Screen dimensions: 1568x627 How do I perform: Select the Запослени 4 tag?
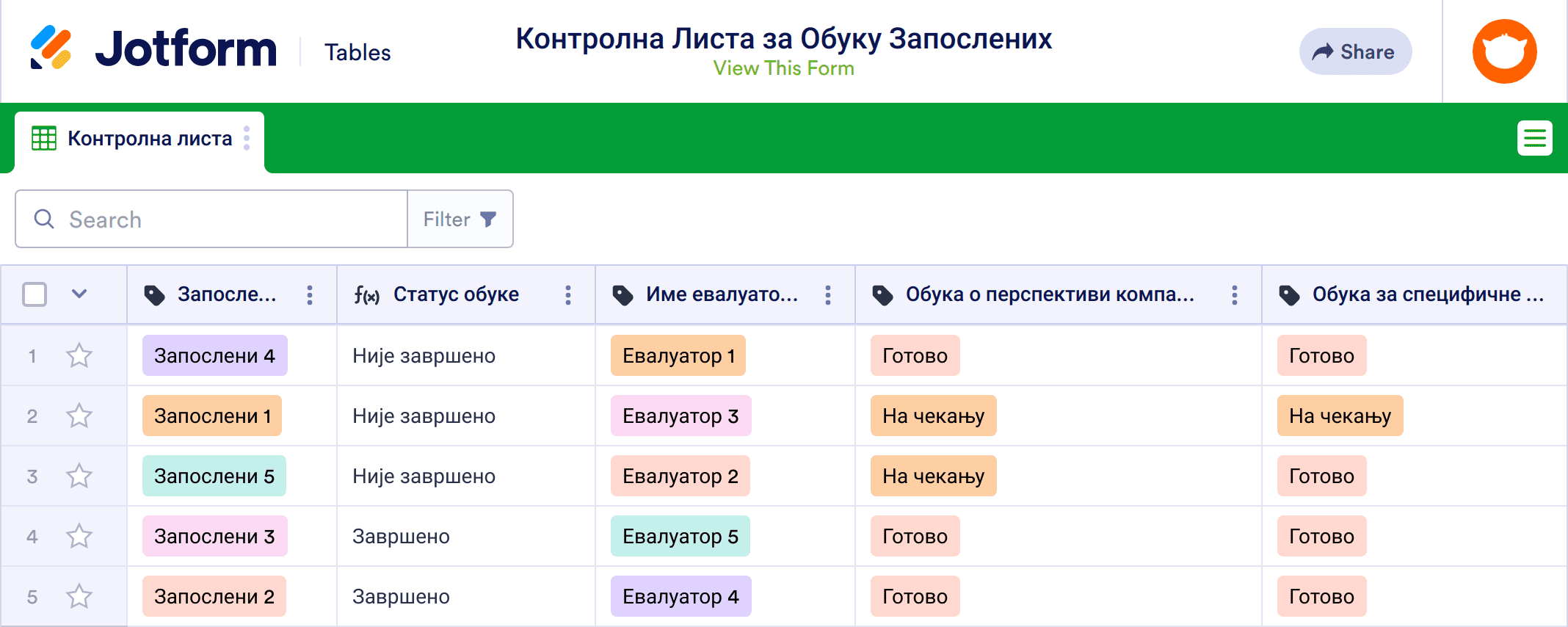coord(215,355)
